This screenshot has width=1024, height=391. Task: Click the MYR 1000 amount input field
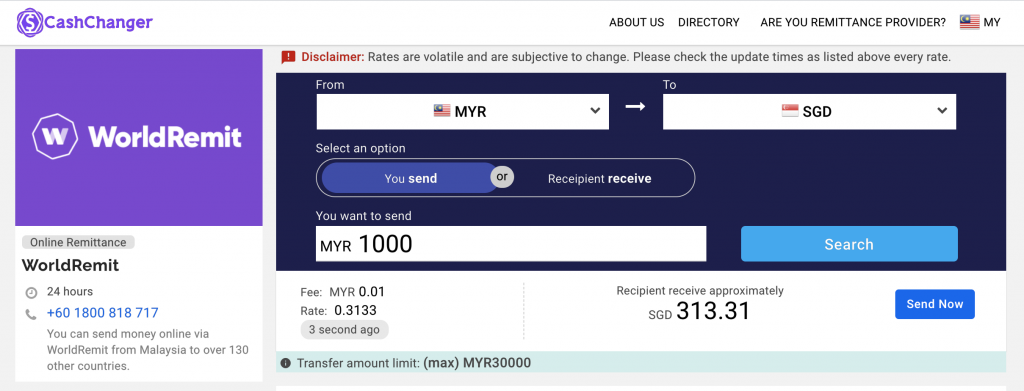point(511,243)
